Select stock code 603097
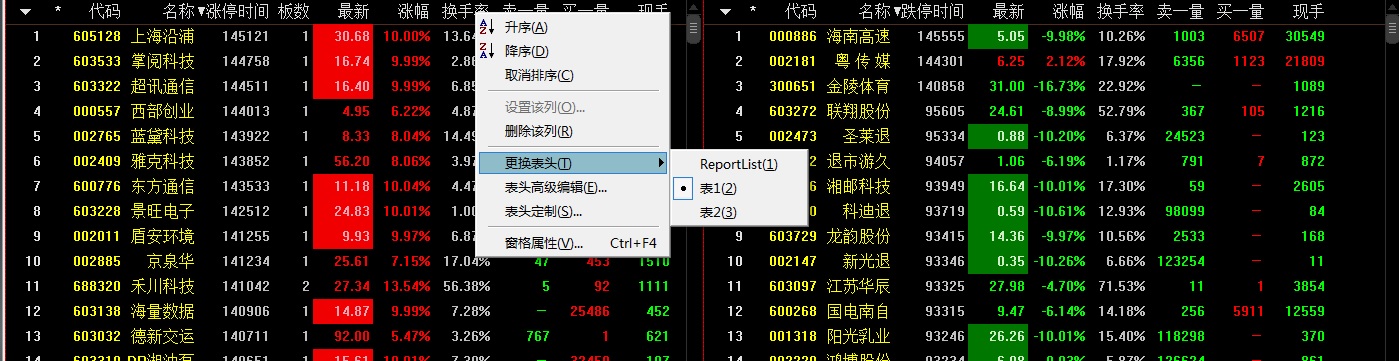This screenshot has width=1399, height=361. tap(793, 286)
